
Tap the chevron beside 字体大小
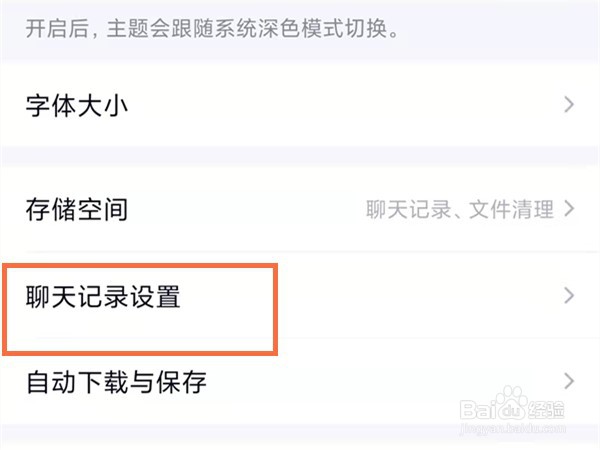(569, 104)
